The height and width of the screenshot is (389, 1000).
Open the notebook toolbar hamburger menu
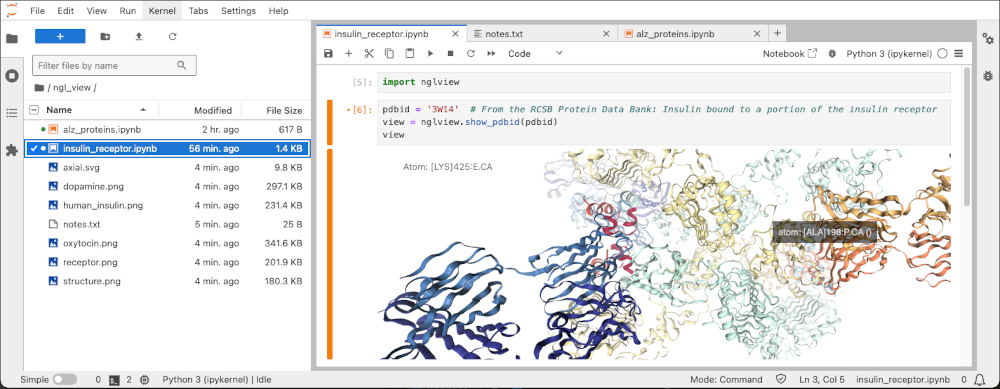tap(958, 54)
